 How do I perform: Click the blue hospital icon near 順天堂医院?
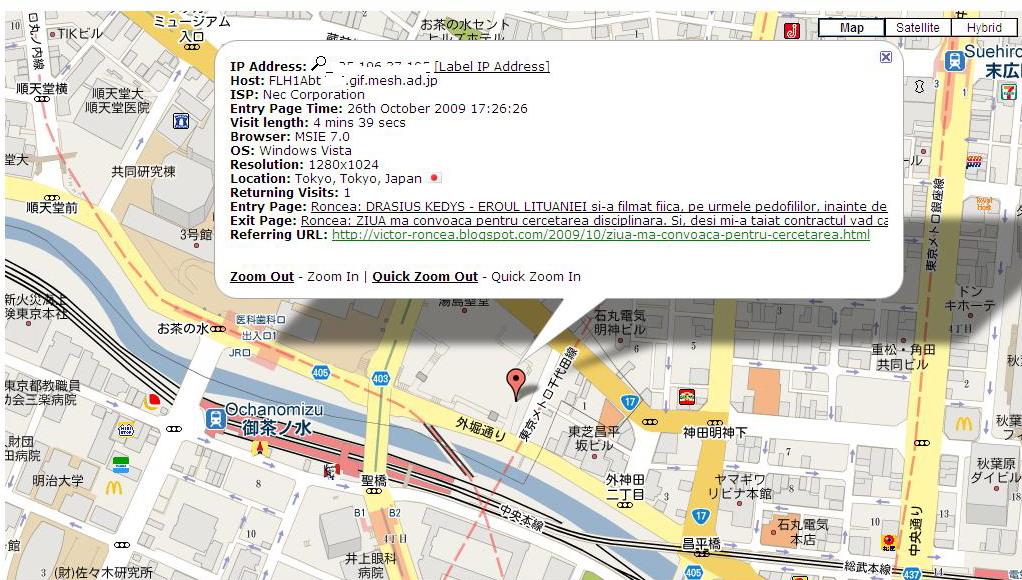[x=181, y=121]
